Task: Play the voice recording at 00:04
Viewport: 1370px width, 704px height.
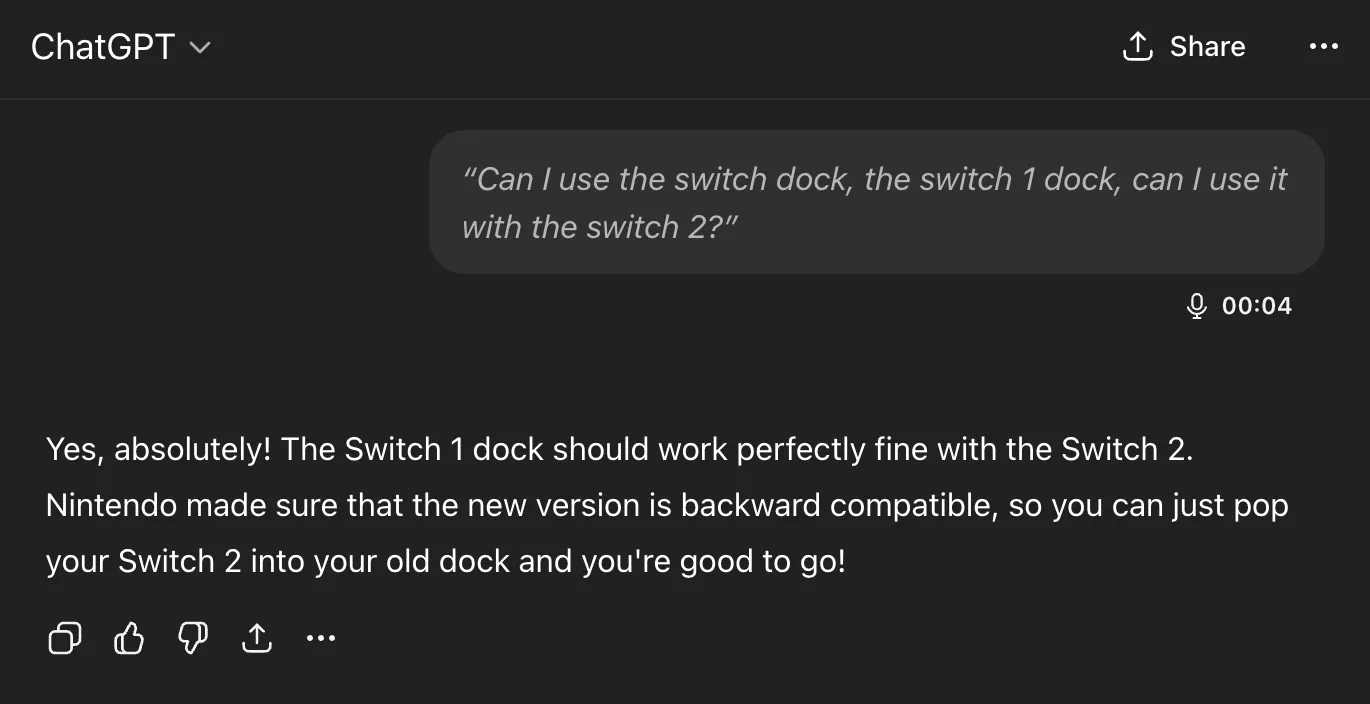Action: point(1257,306)
